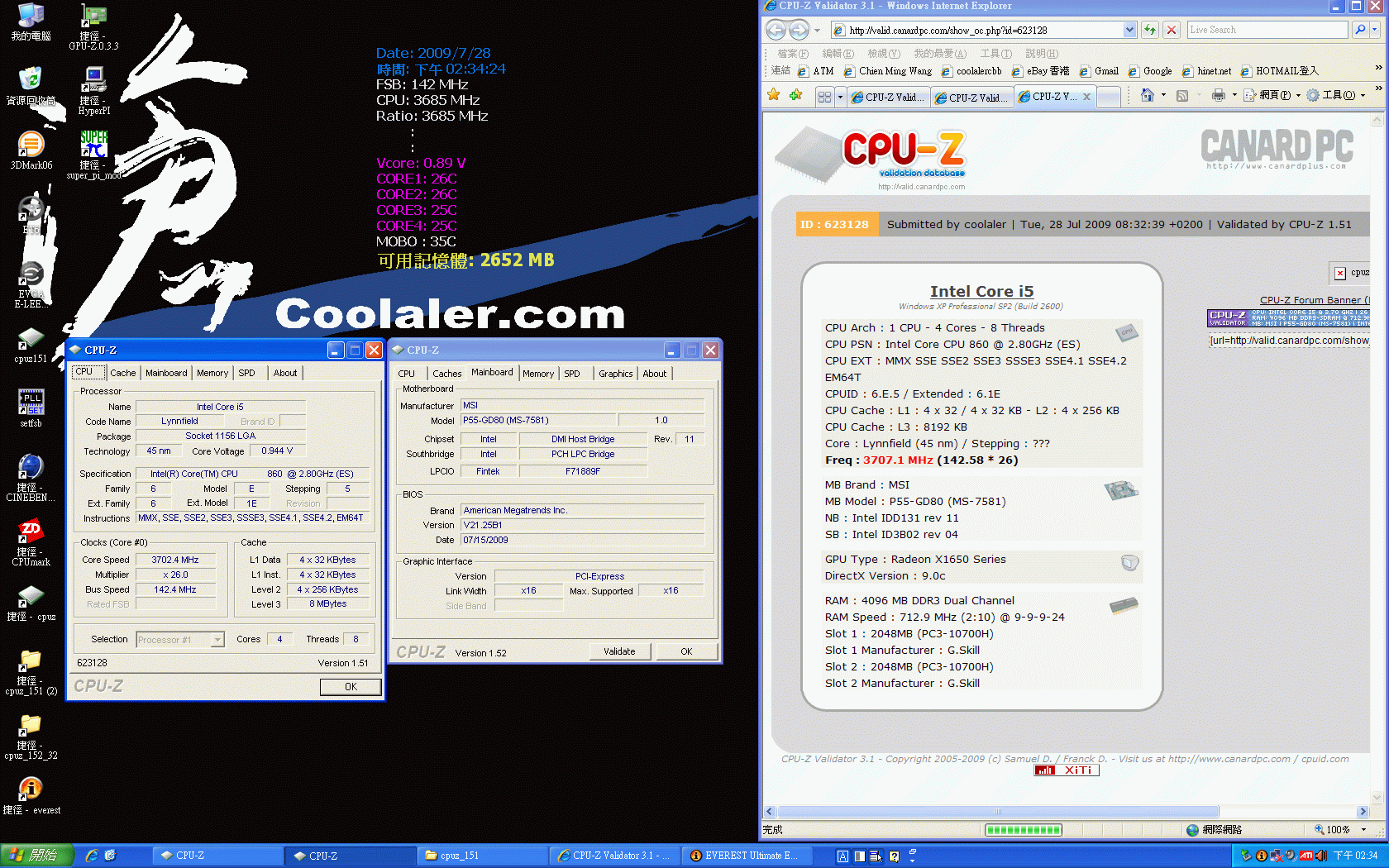Screen dimensions: 1389x868
Task: Open the Quick Tabs grid icon
Action: point(824,97)
